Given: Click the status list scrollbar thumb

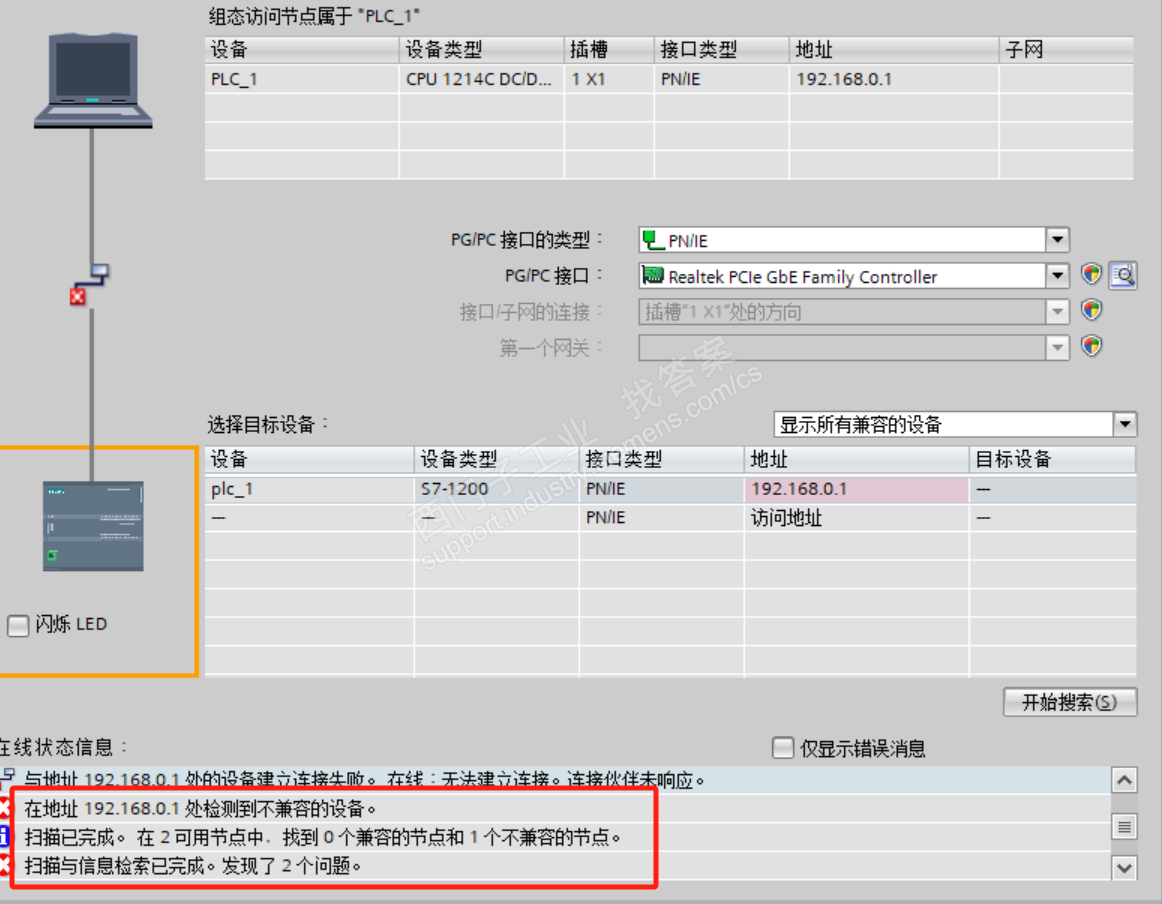Looking at the screenshot, I should coord(1124,826).
